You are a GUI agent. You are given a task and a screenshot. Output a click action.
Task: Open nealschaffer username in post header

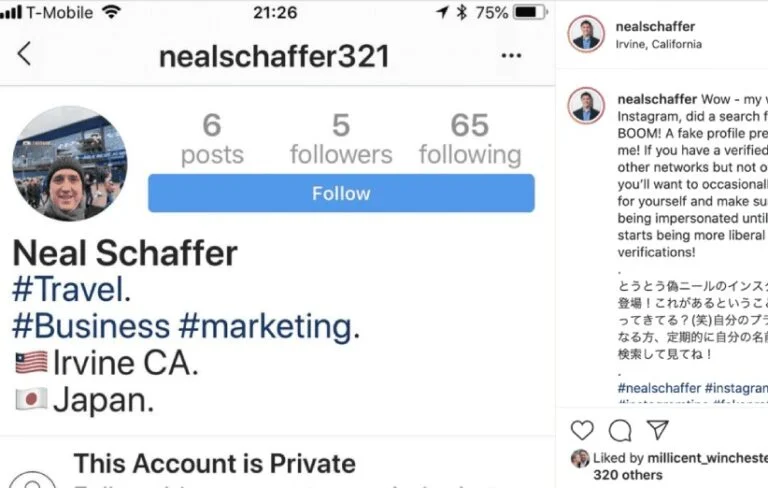point(657,27)
